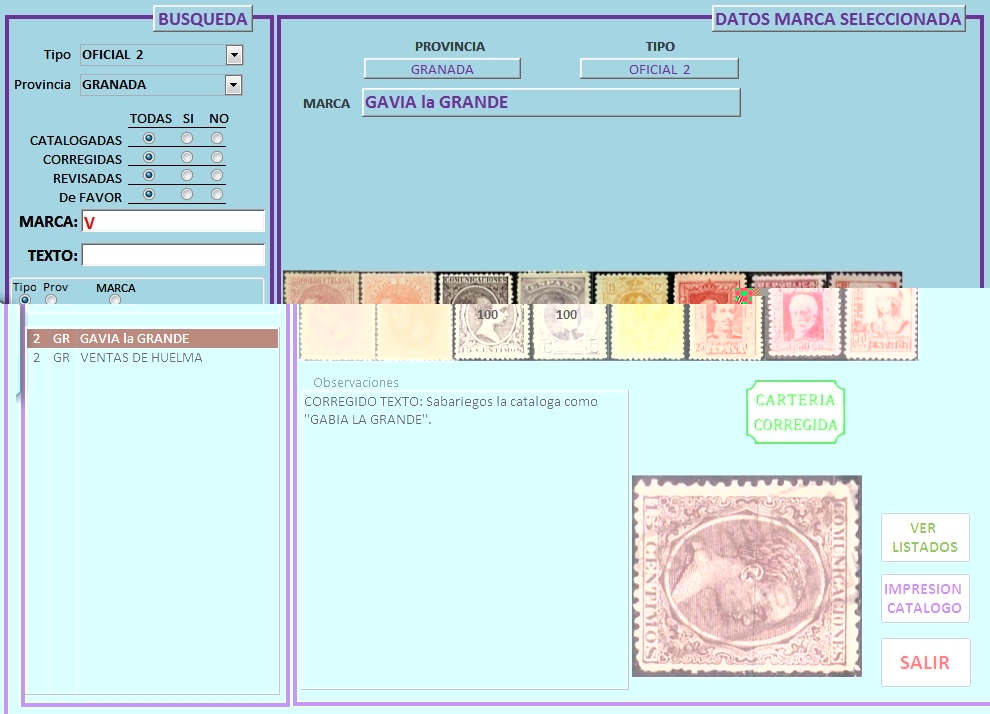Pick the Republica stamp in upper row
This screenshot has height=714, width=990.
[x=787, y=280]
